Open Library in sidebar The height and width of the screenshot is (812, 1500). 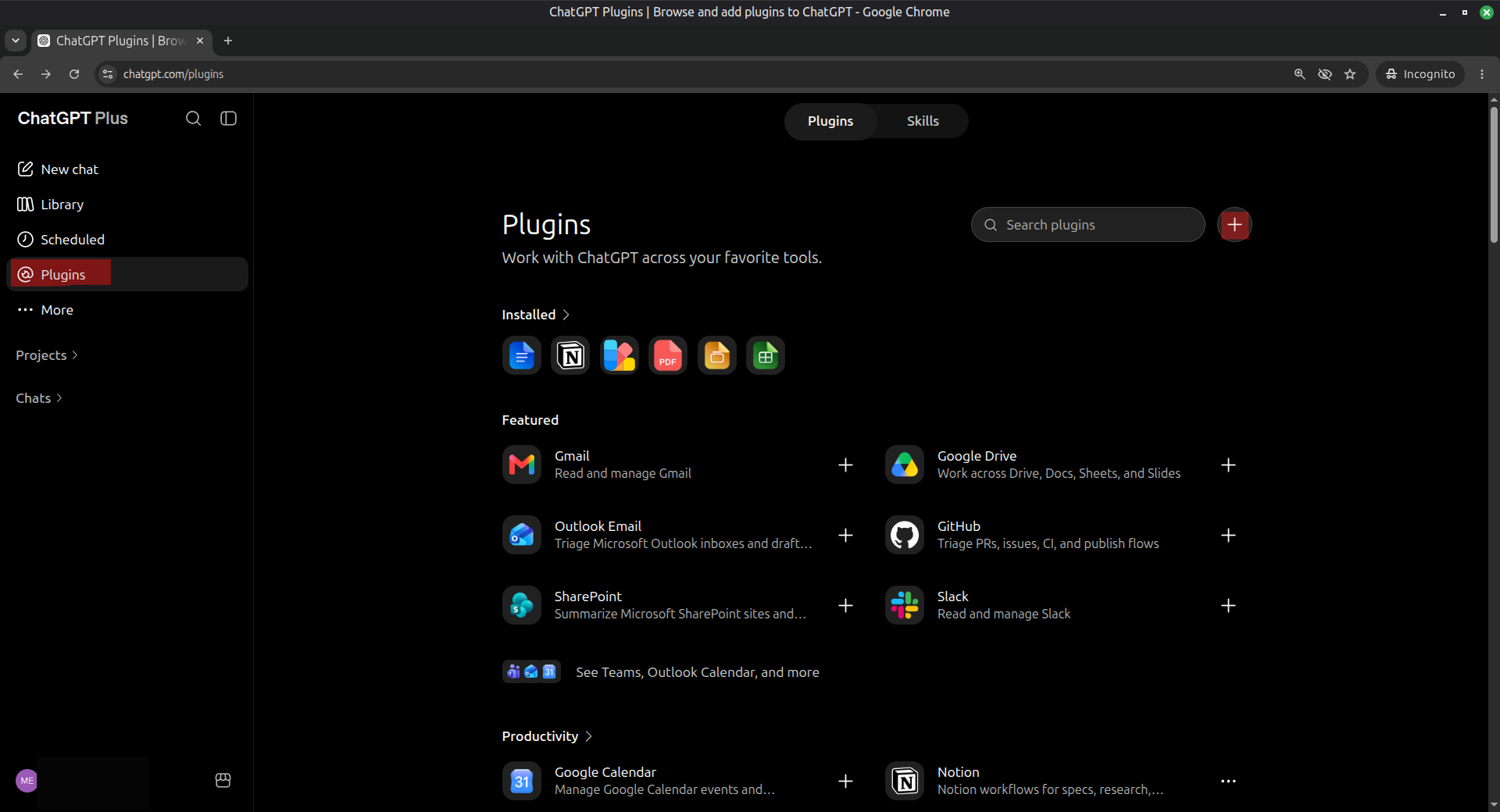point(127,205)
